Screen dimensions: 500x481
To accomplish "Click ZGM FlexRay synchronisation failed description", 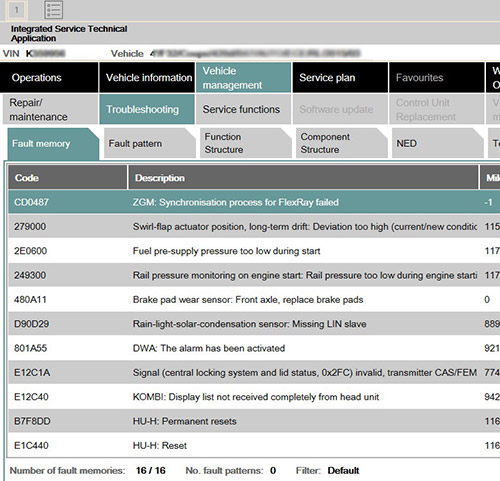I will point(236,202).
